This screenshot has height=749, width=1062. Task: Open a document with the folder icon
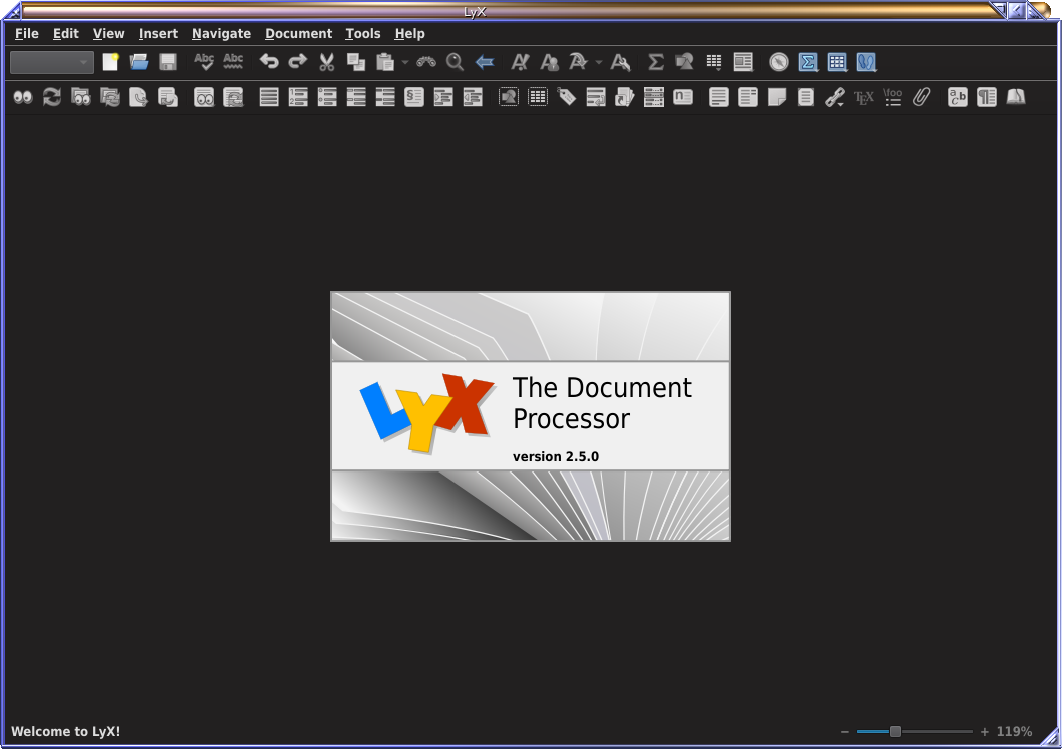(x=139, y=62)
